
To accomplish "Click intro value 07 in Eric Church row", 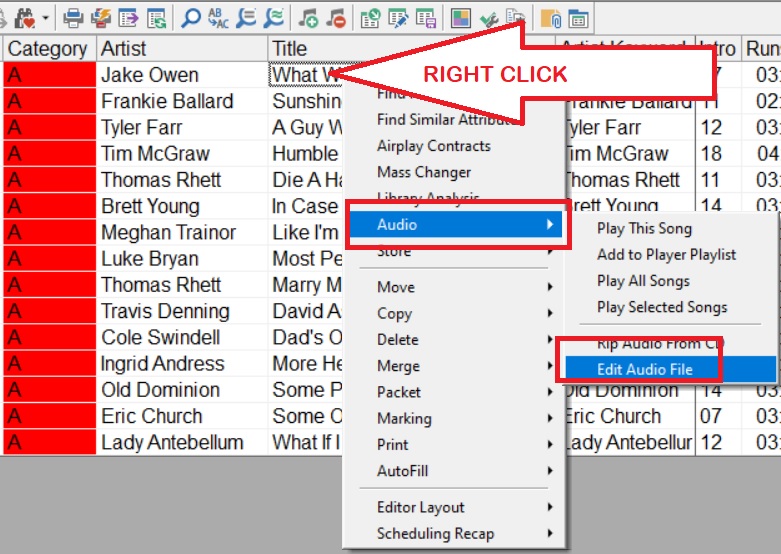I will [x=718, y=416].
